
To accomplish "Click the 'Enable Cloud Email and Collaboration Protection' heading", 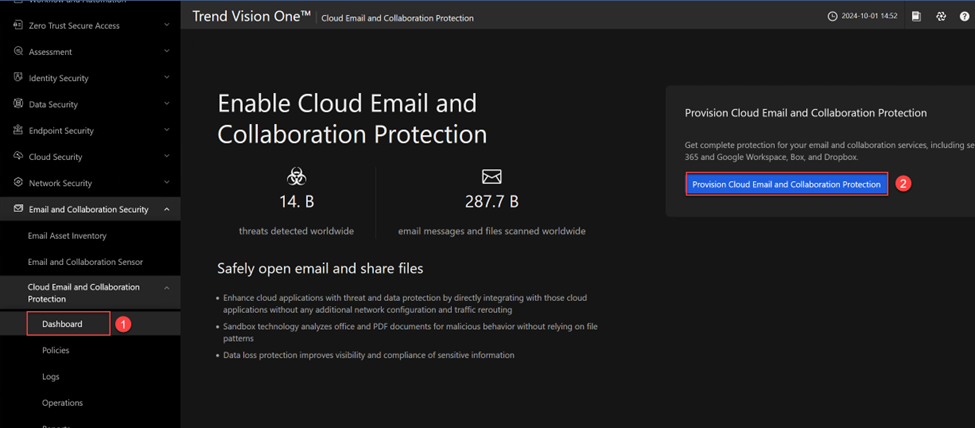I will 352,119.
